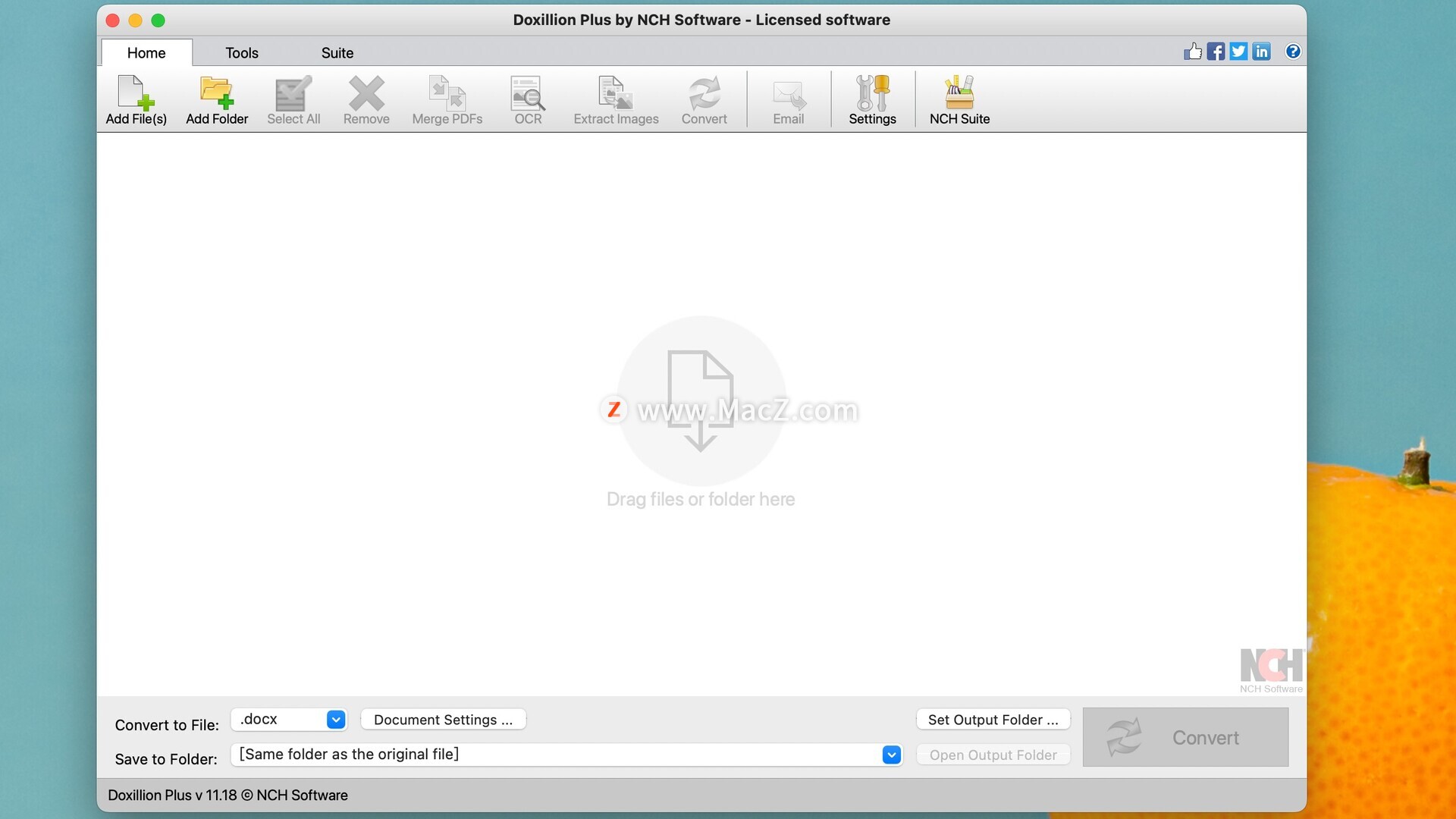1456x819 pixels.
Task: Click the Select All toolbar icon
Action: (293, 100)
